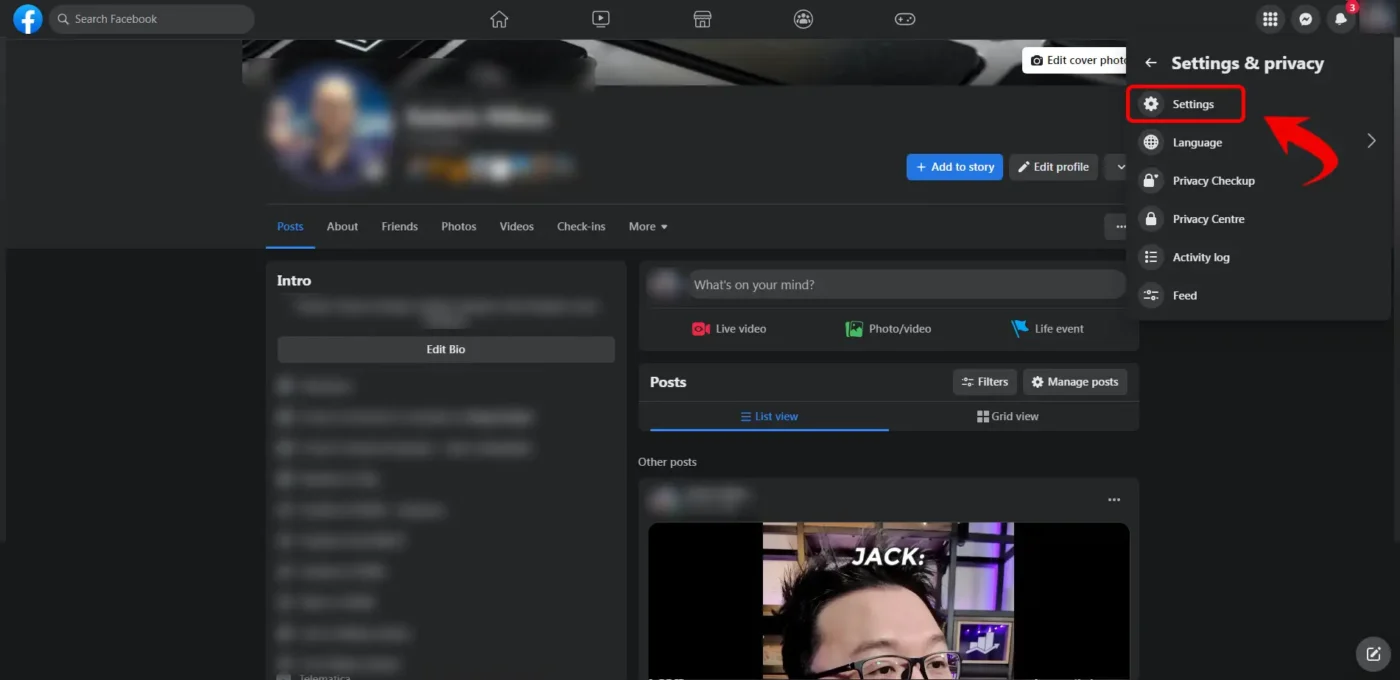Click the What's on your mind field
The height and width of the screenshot is (680, 1400).
click(x=905, y=285)
